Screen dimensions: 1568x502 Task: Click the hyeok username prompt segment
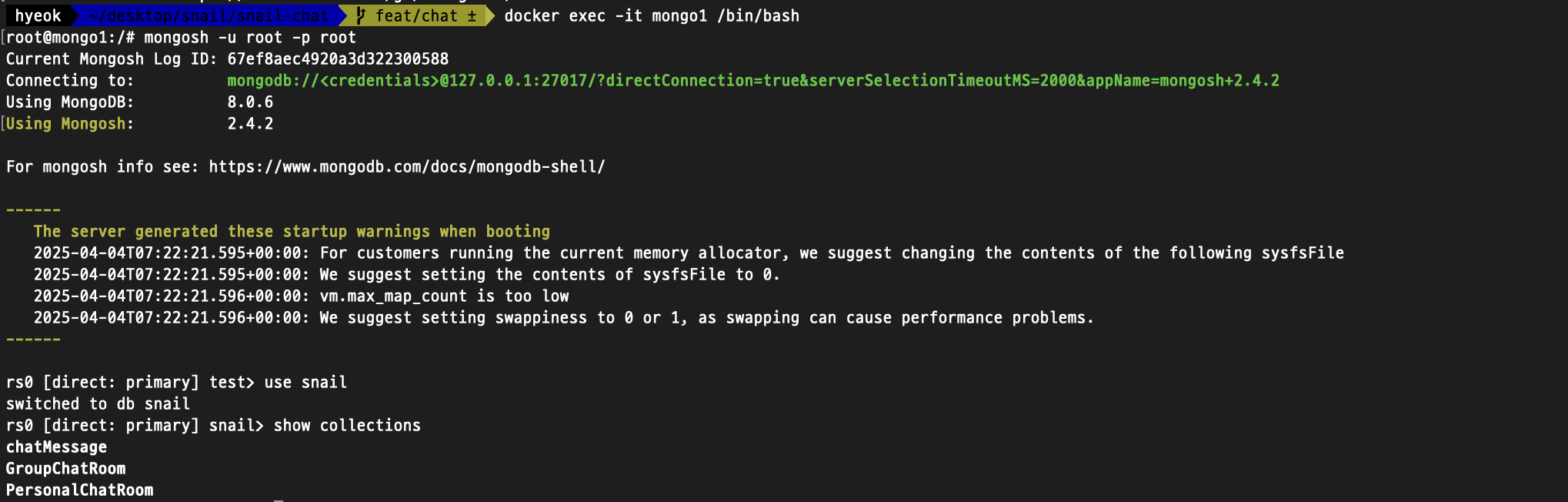(x=38, y=15)
